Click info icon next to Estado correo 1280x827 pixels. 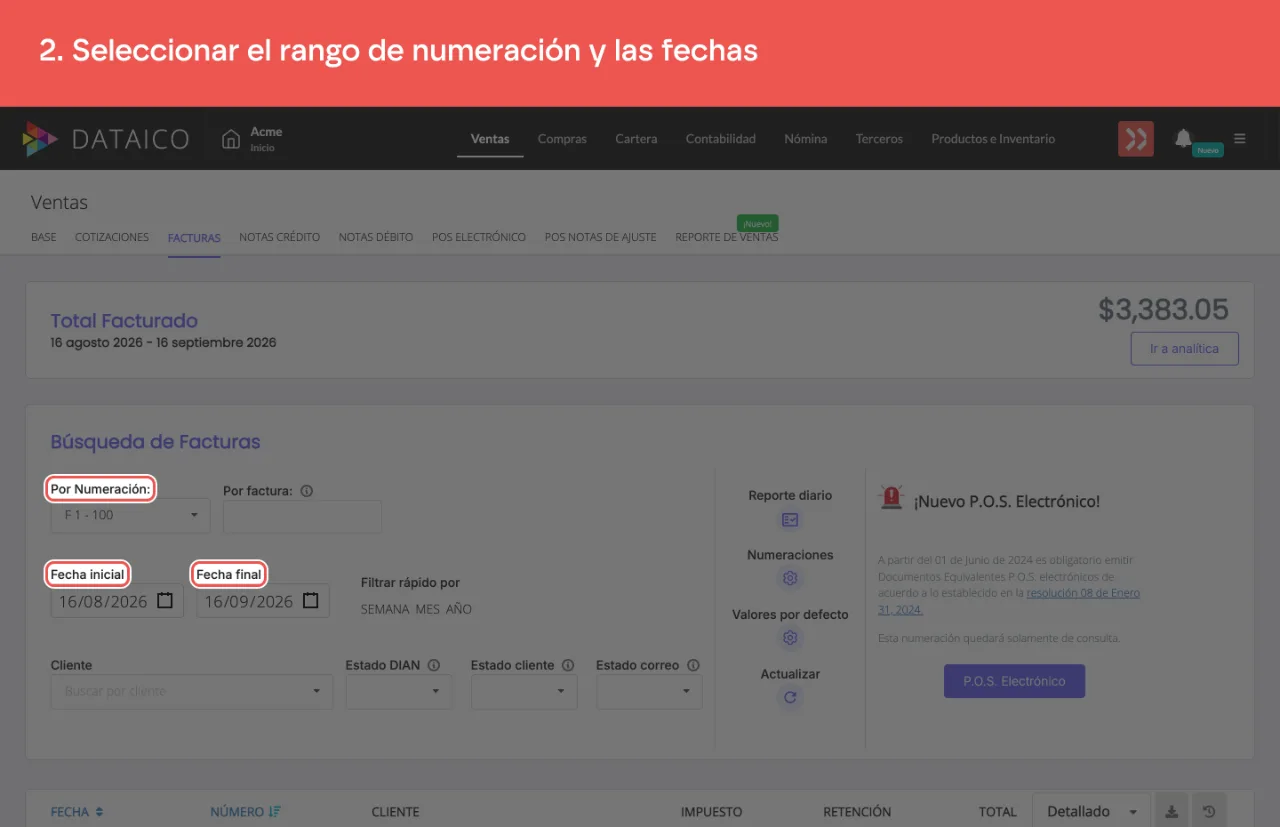(x=693, y=665)
